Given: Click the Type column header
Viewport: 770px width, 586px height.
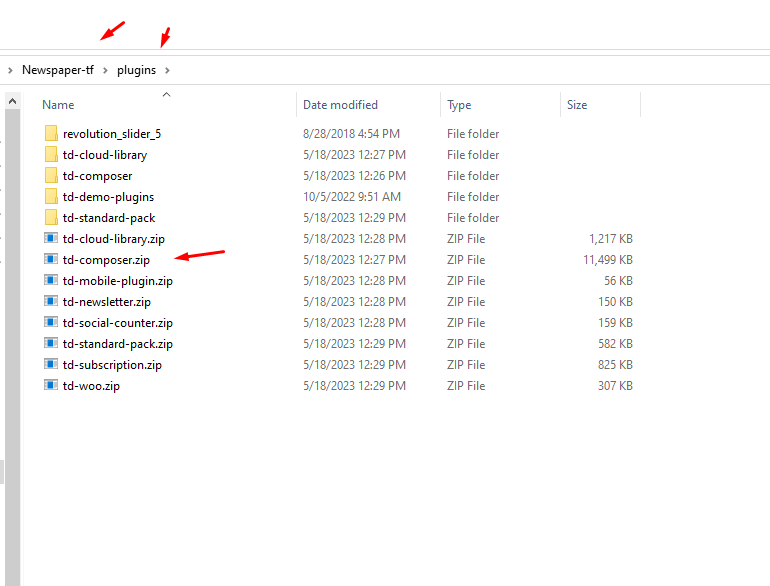Looking at the screenshot, I should (459, 105).
